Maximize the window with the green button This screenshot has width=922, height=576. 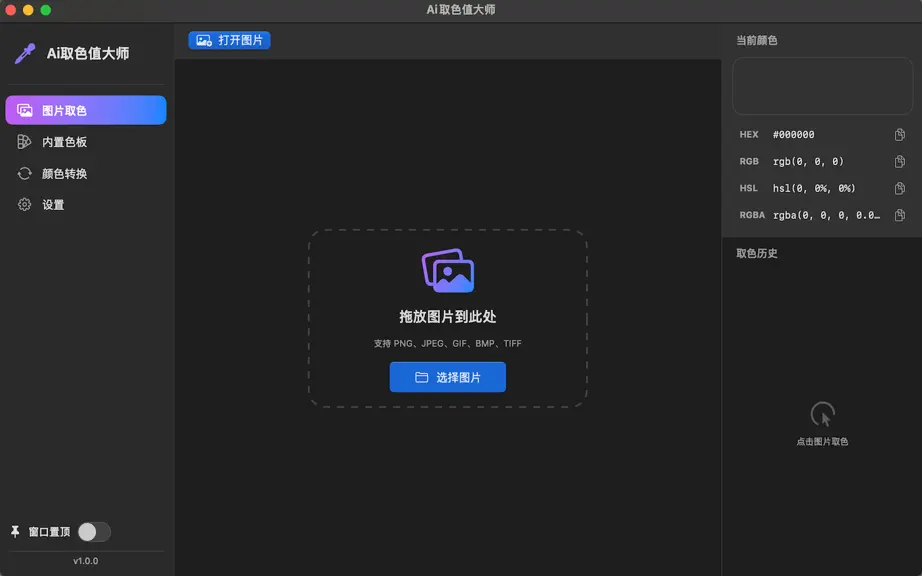pos(46,10)
